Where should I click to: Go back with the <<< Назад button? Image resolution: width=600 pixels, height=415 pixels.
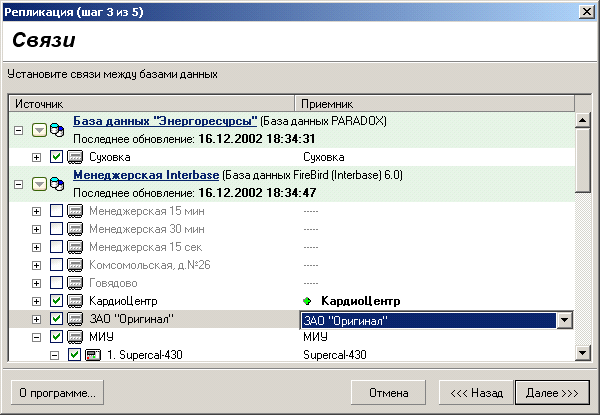click(476, 392)
